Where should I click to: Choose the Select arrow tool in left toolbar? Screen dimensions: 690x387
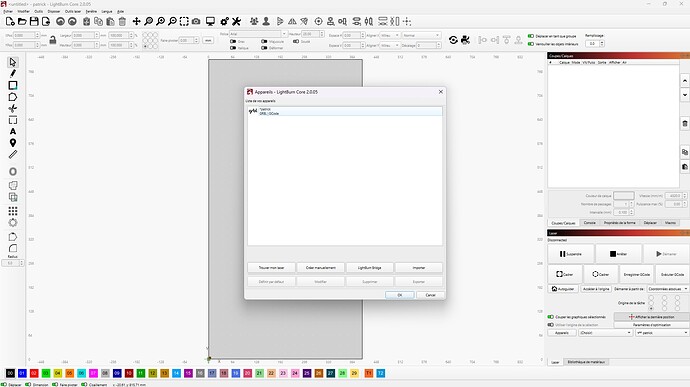[x=13, y=62]
